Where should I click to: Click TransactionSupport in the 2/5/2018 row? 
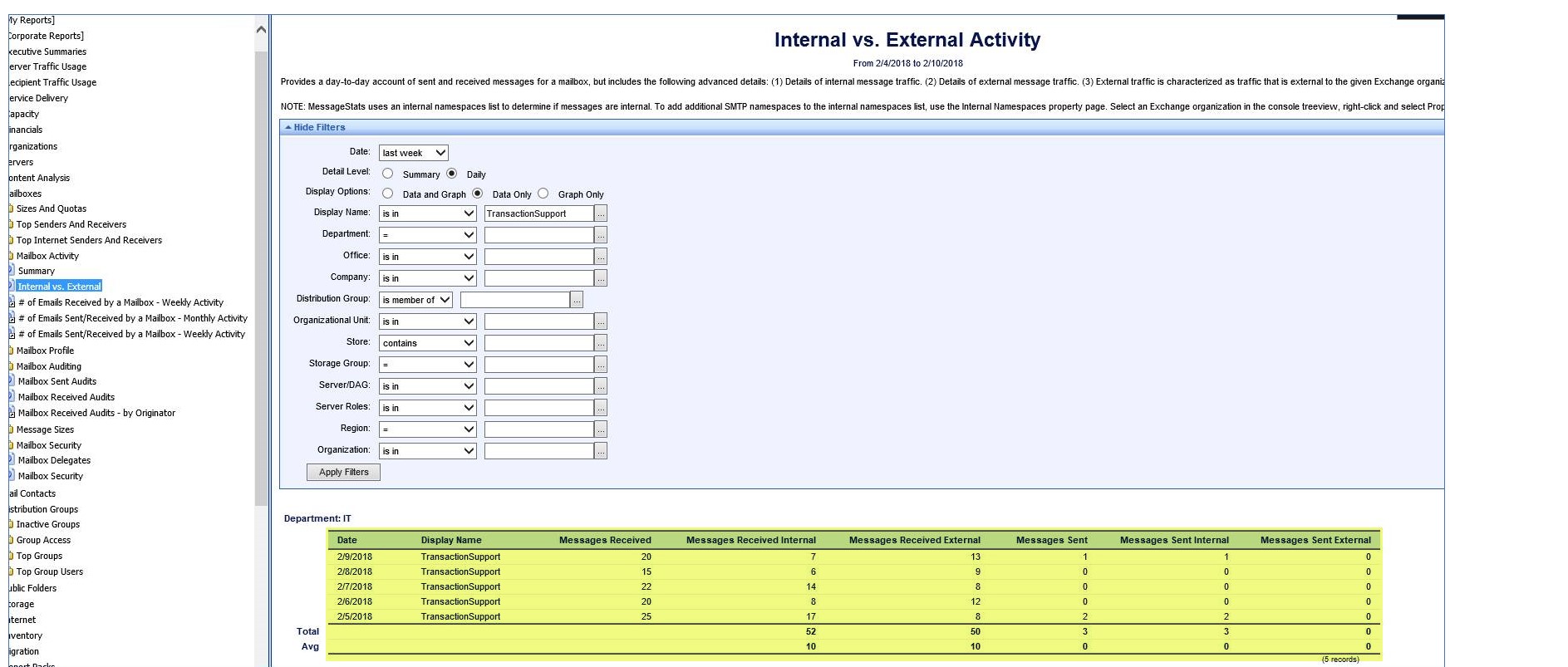[460, 616]
